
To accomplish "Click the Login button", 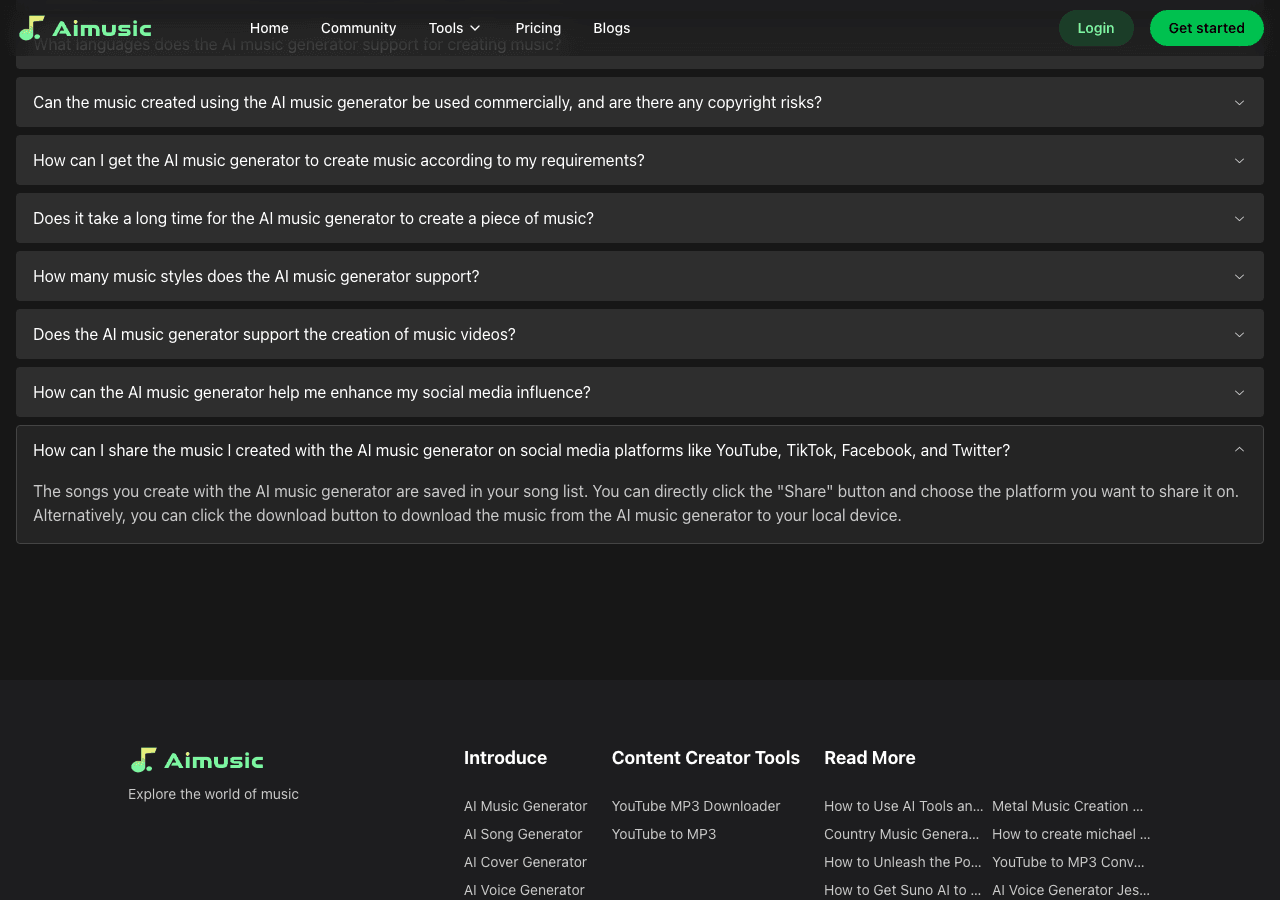I will 1096,28.
